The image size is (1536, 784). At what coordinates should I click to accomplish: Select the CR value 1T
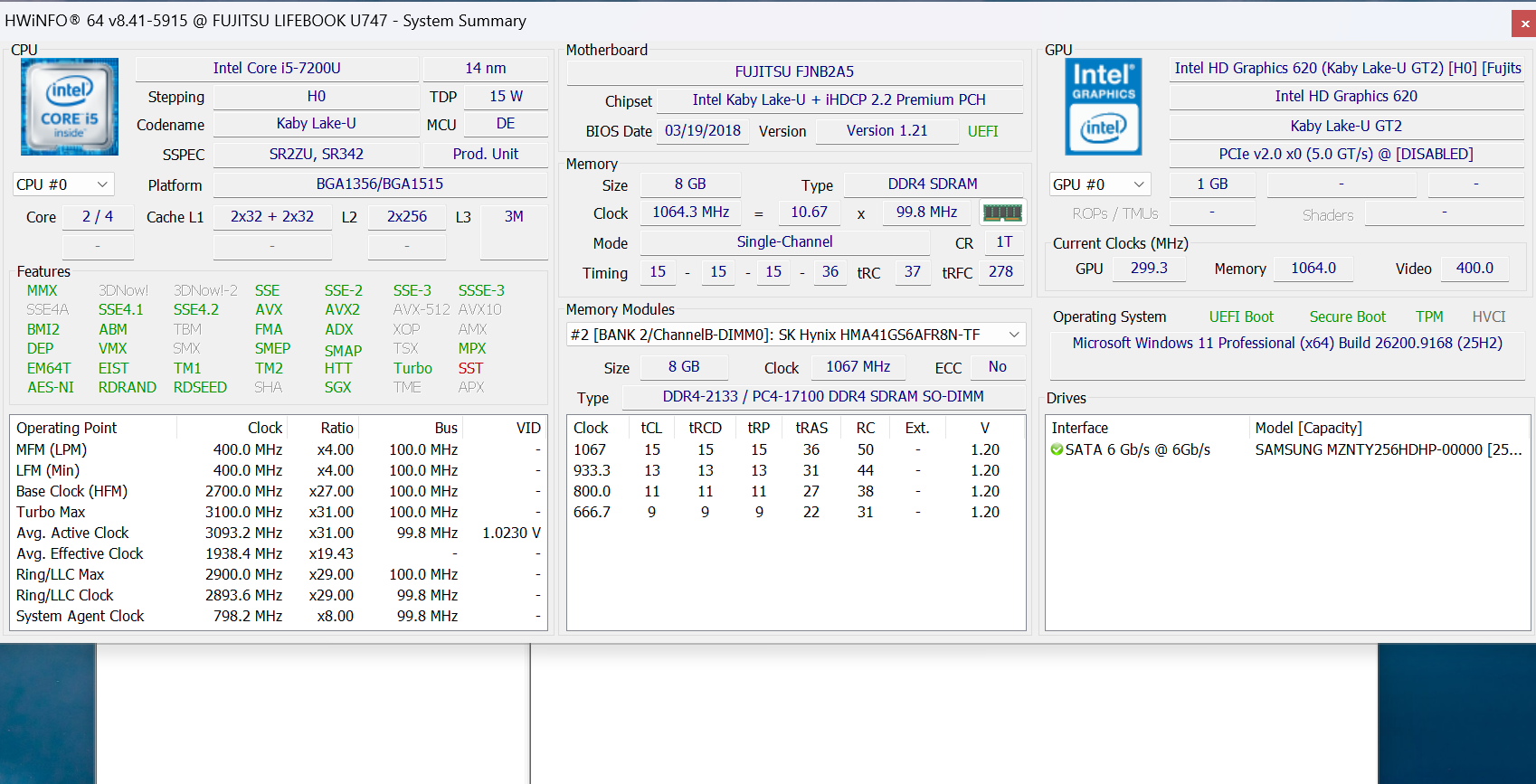[x=1004, y=241]
